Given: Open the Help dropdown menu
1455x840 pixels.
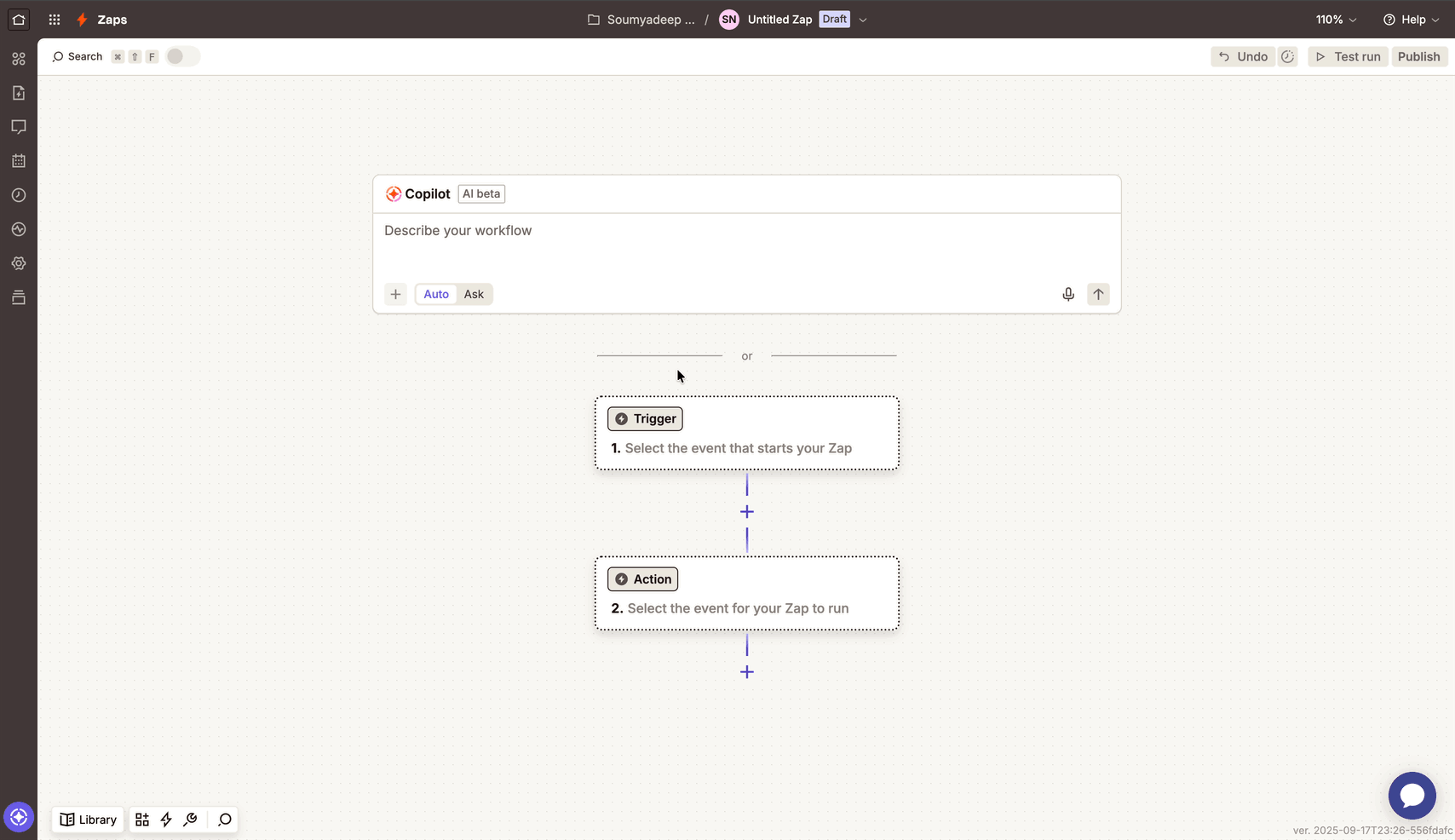Looking at the screenshot, I should [x=1412, y=20].
